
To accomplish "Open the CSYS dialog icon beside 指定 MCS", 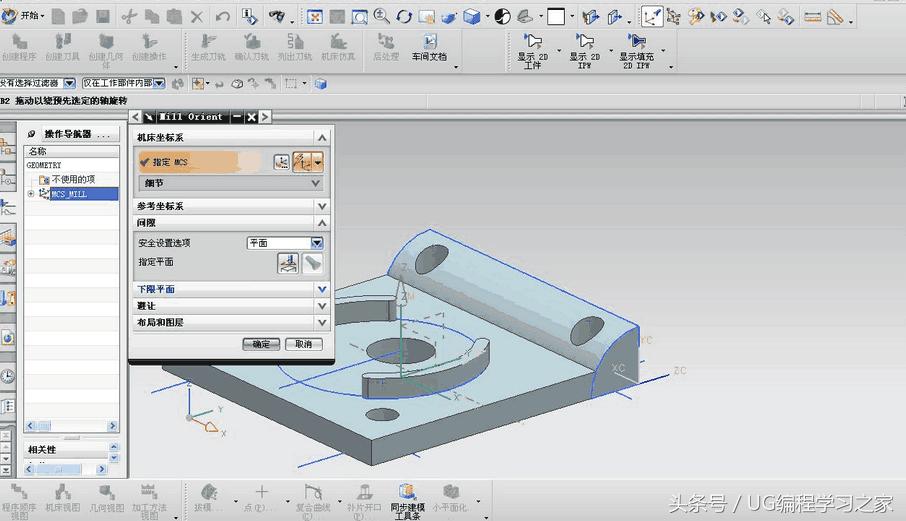I will click(x=282, y=162).
